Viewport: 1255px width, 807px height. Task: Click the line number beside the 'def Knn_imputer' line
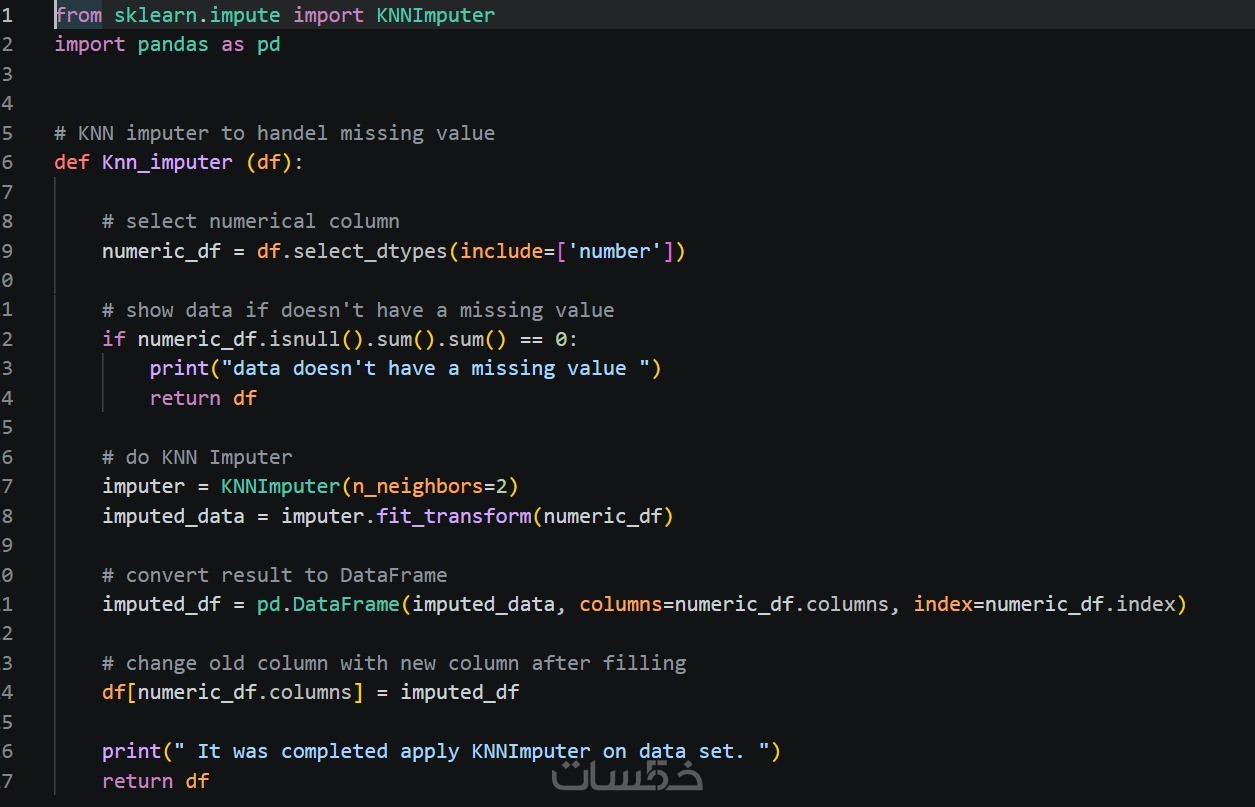(x=7, y=162)
